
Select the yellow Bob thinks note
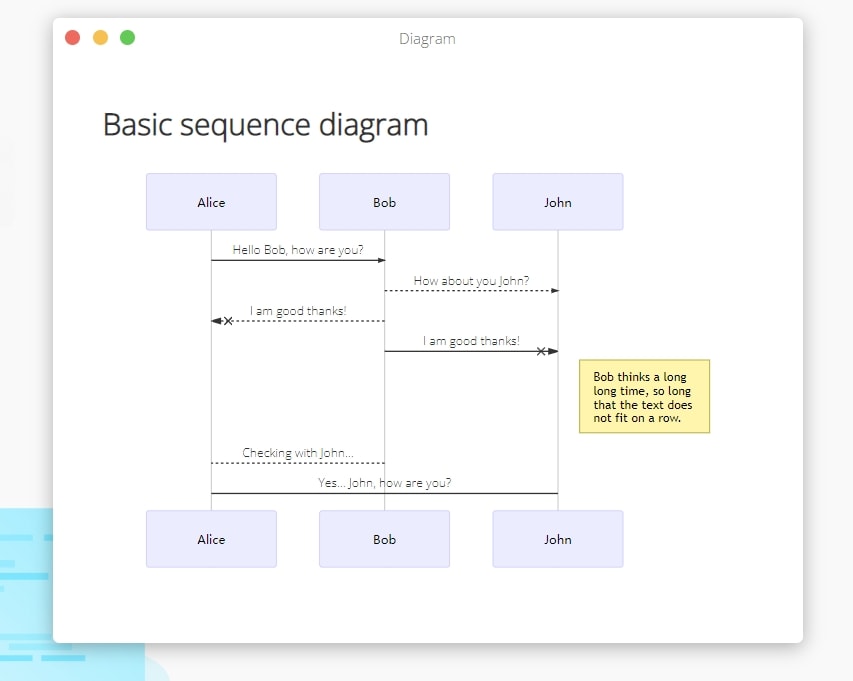click(x=644, y=397)
